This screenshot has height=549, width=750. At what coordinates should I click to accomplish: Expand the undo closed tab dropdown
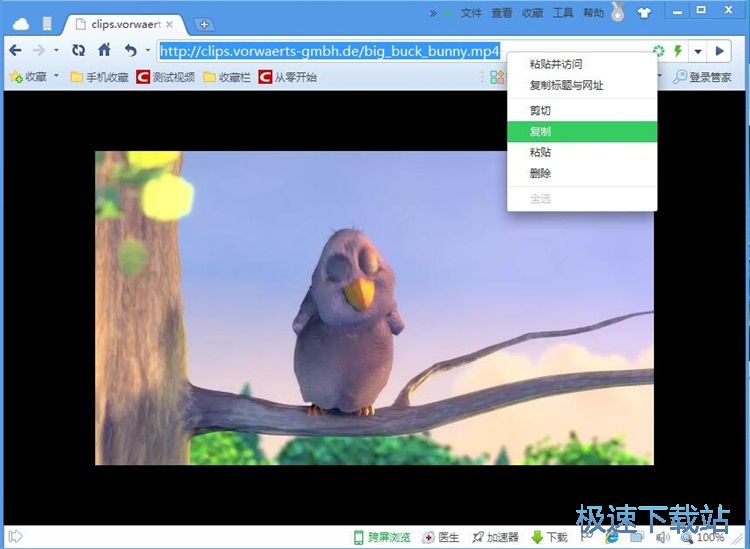point(148,50)
